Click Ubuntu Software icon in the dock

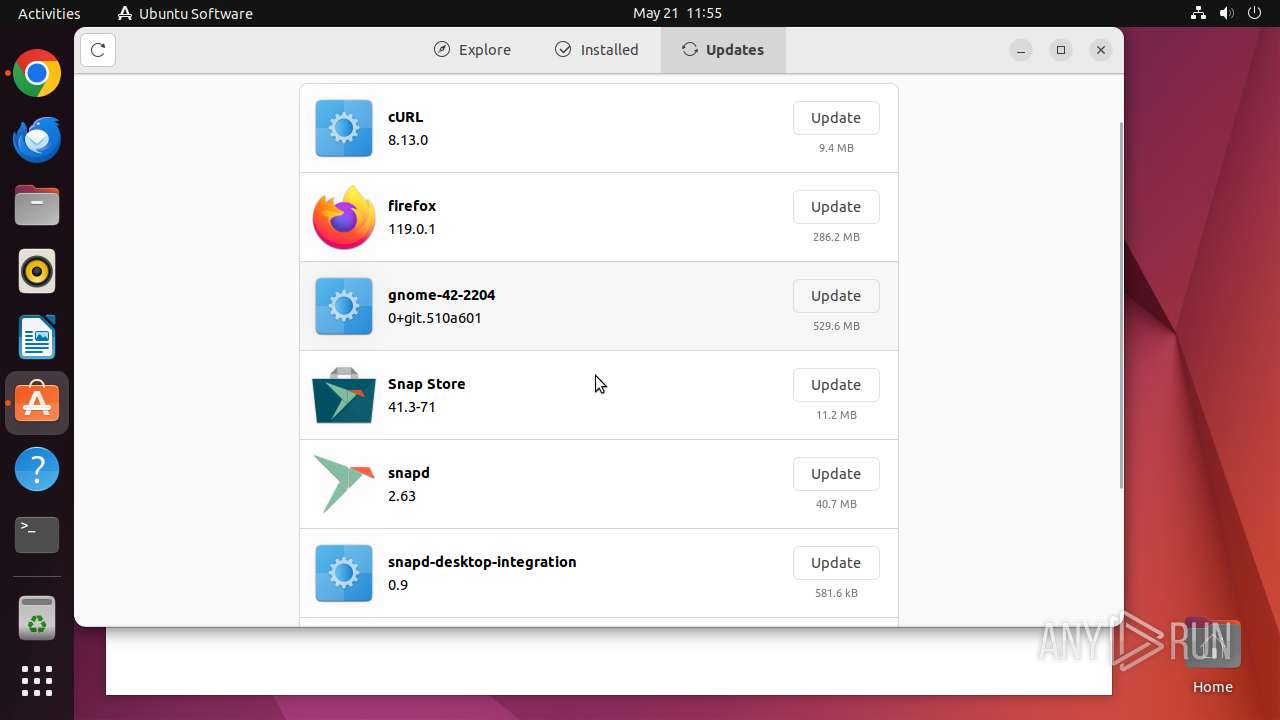pyautogui.click(x=37, y=403)
